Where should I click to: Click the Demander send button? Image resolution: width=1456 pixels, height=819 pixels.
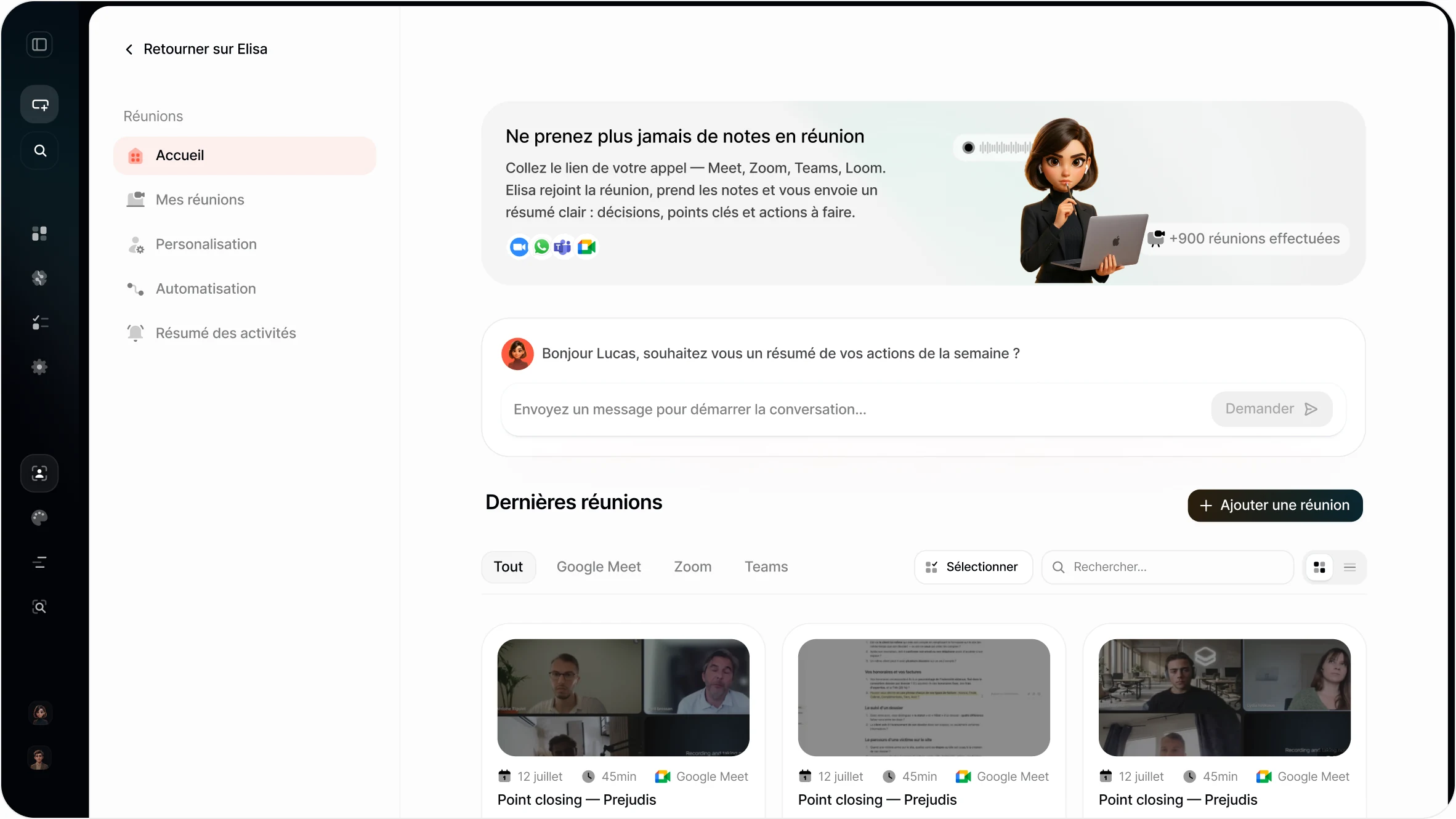coord(1271,409)
